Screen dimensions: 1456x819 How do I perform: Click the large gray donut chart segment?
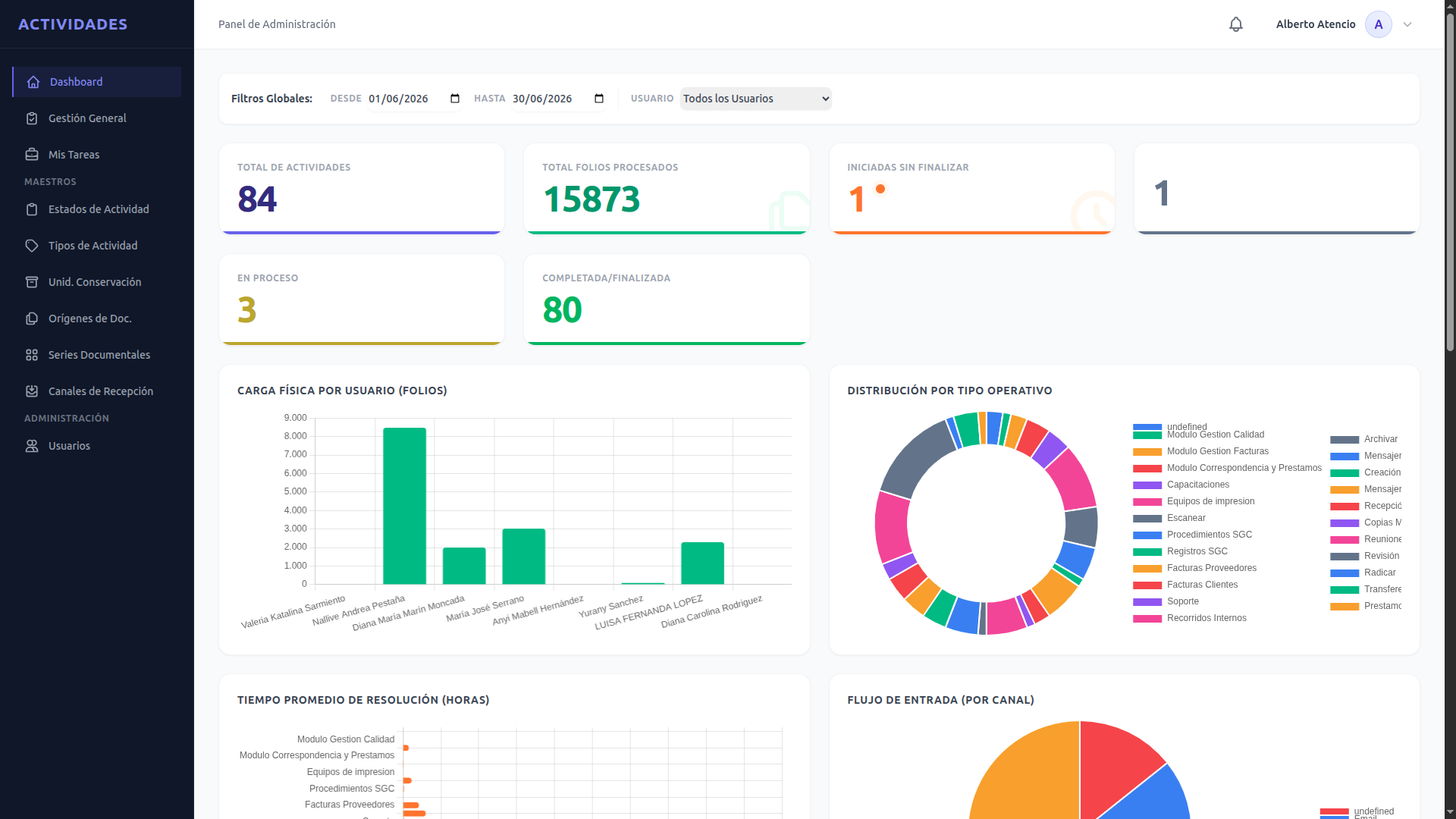(x=918, y=461)
